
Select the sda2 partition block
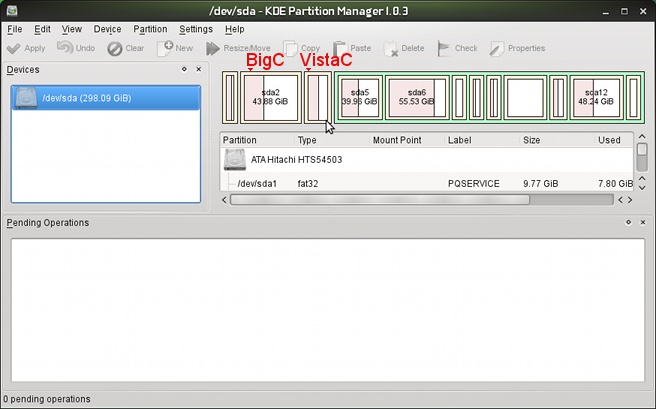tap(270, 97)
